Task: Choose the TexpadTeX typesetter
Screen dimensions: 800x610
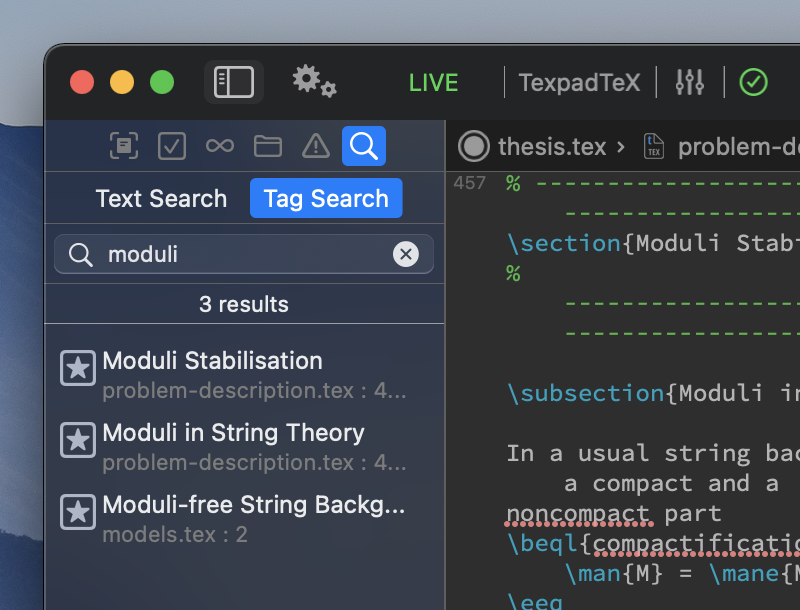Action: coord(579,83)
